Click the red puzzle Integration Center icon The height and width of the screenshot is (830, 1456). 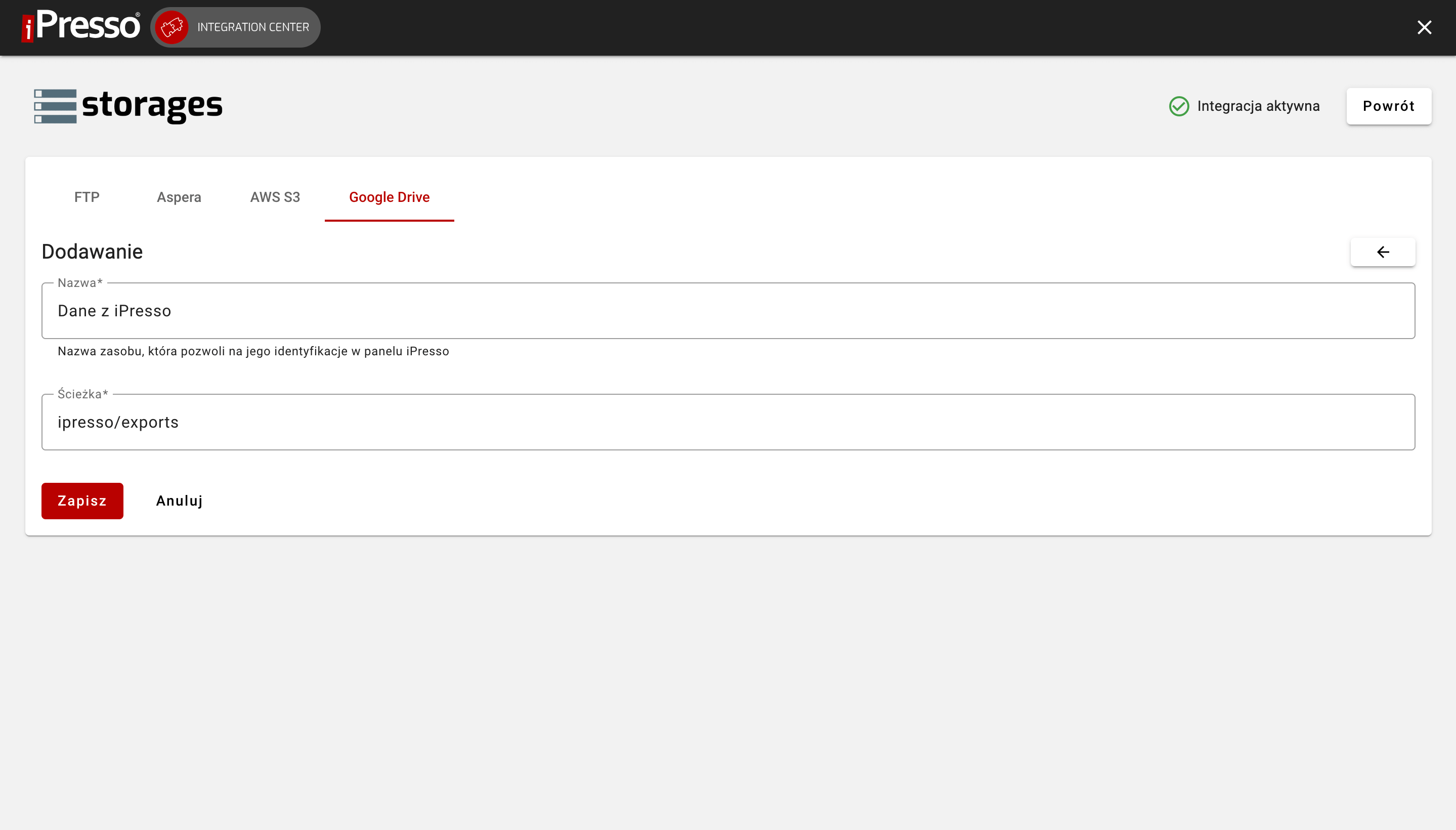tap(172, 27)
